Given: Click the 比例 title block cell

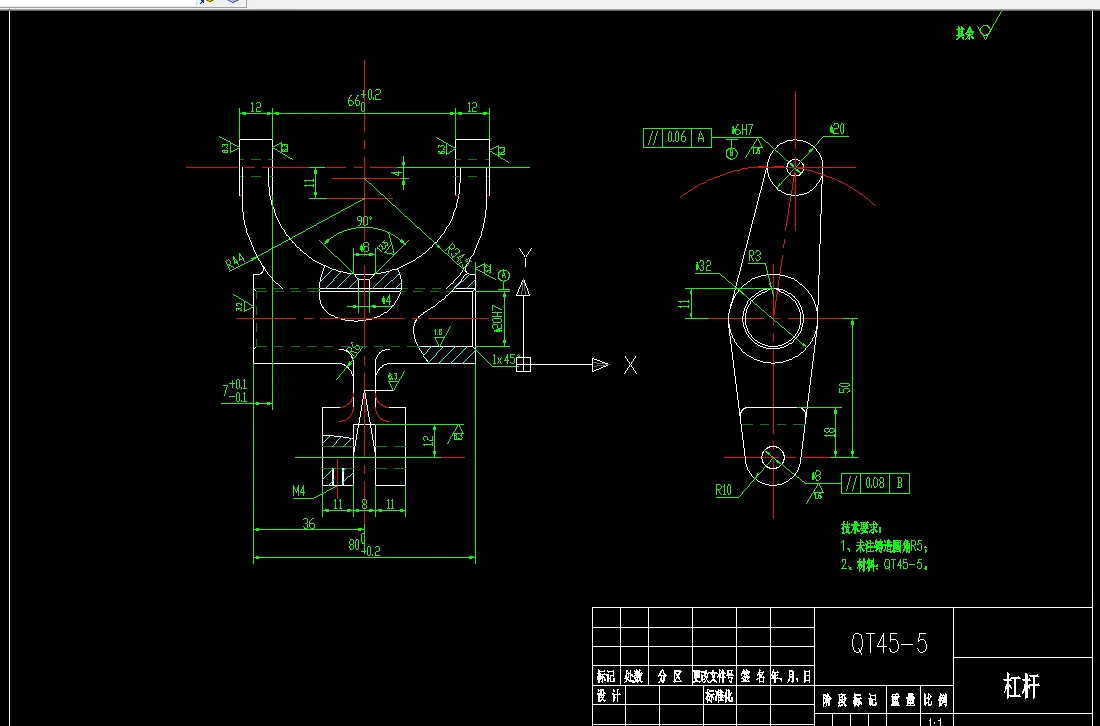Looking at the screenshot, I should (x=937, y=700).
